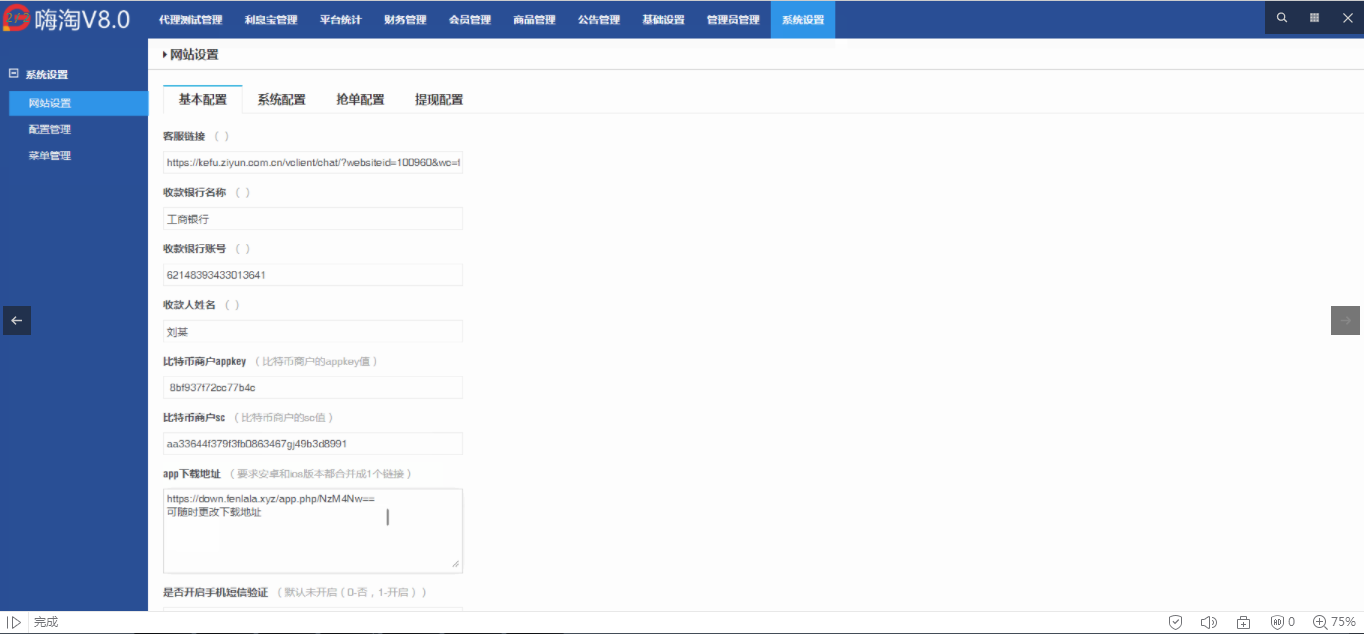This screenshot has width=1364, height=634.
Task: Open 财务管理 in the top menu
Action: click(405, 20)
